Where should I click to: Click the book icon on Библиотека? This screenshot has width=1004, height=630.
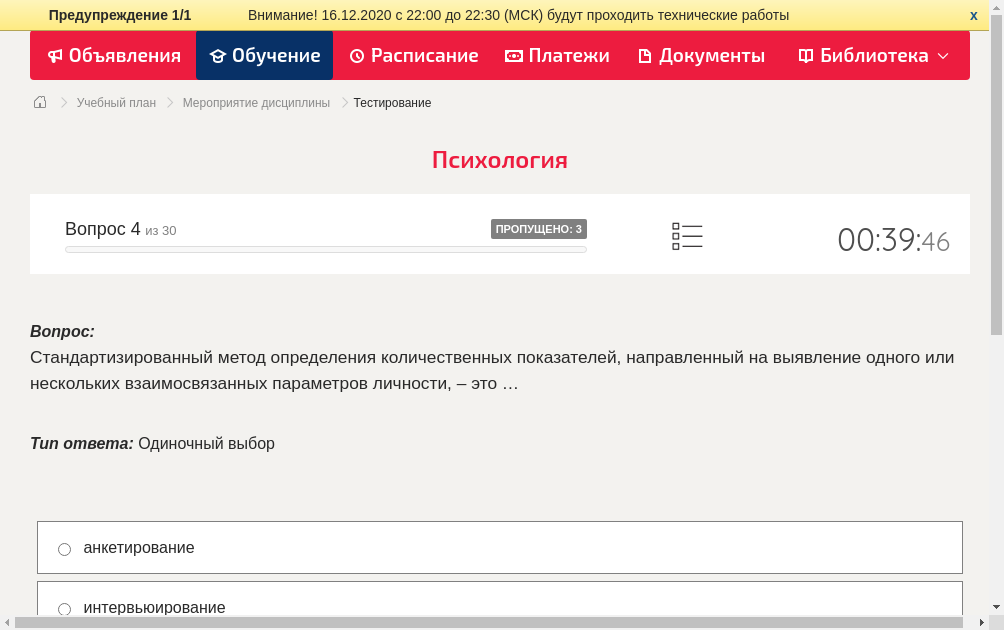tap(806, 56)
